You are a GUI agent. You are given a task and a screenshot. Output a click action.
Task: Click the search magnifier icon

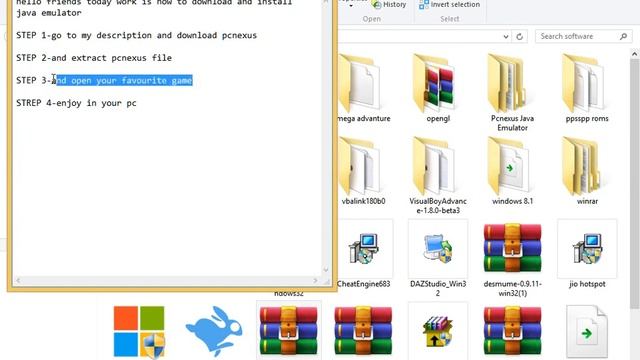[x=623, y=36]
